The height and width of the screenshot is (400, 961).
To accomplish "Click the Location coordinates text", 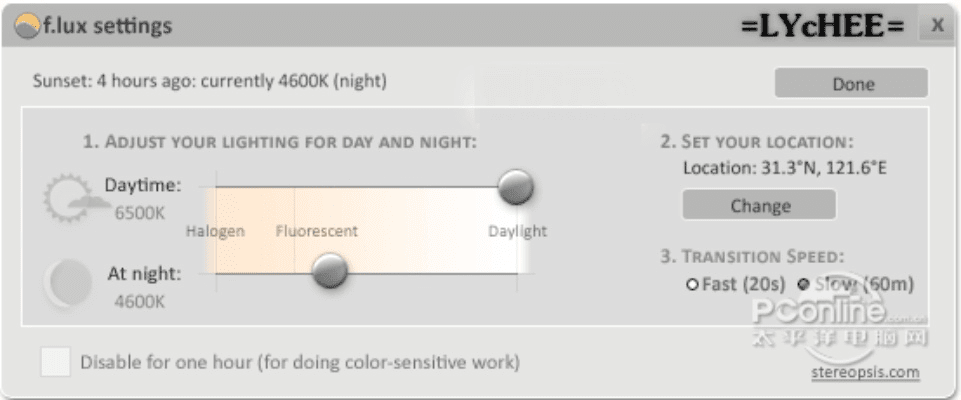I will 785,167.
